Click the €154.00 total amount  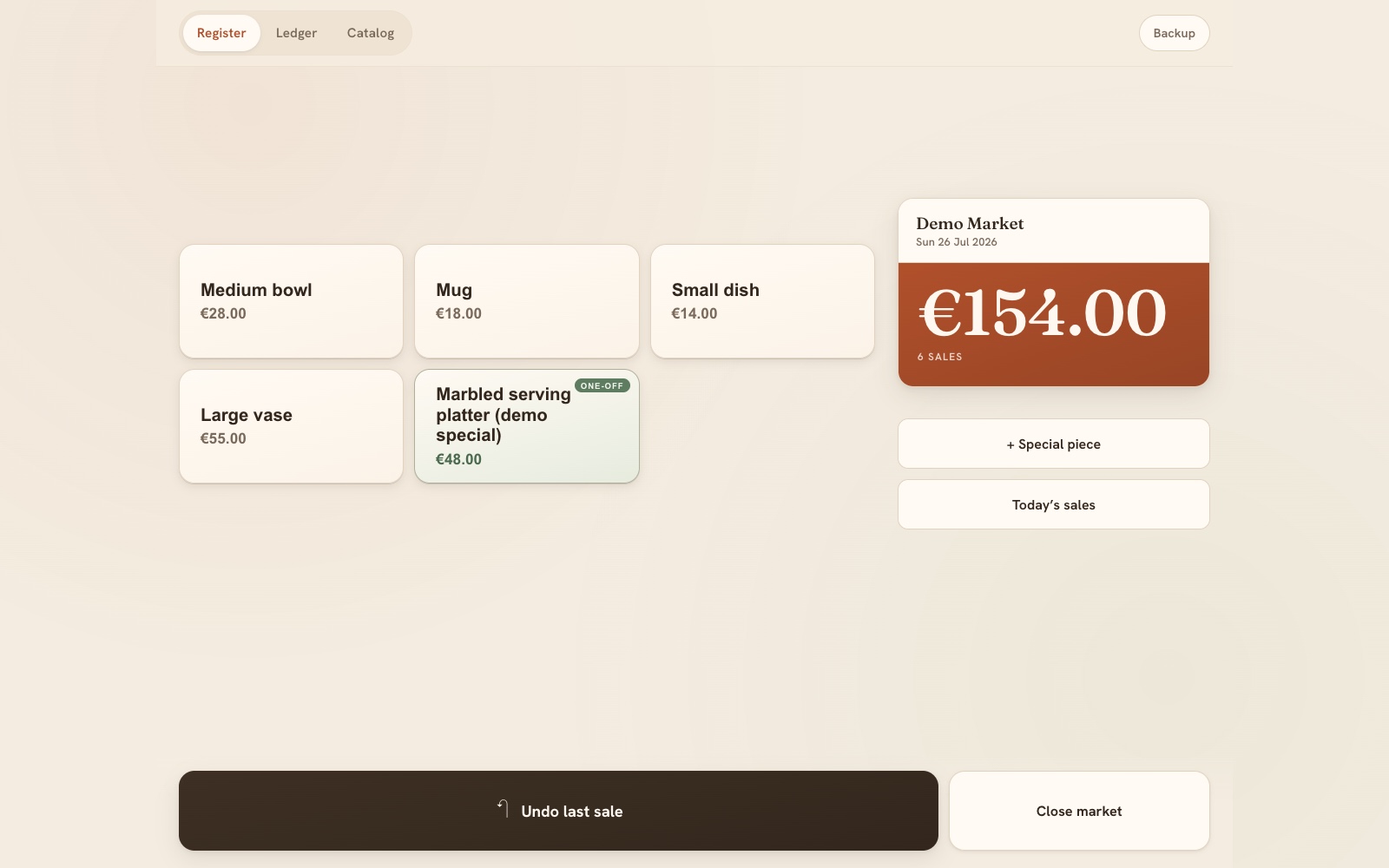pos(1043,312)
